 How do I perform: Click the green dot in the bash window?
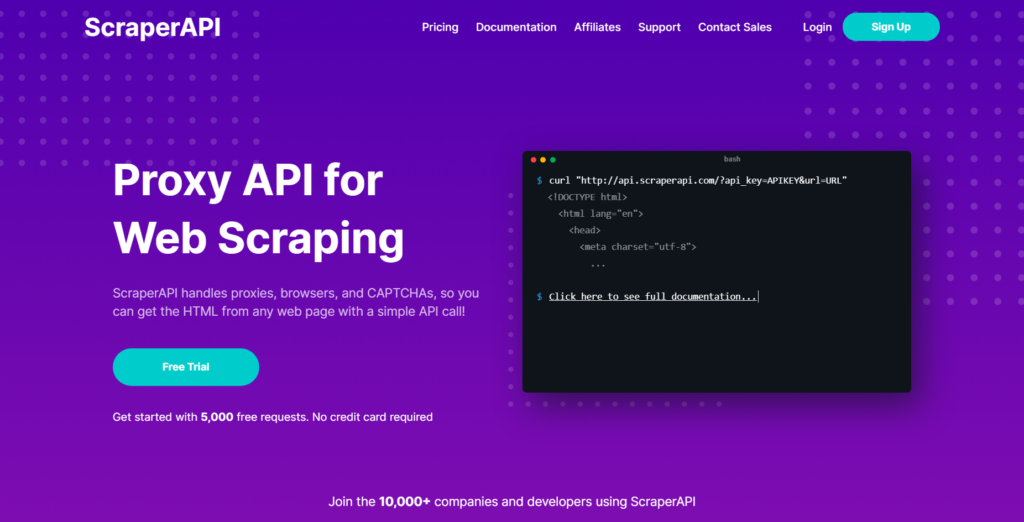[553, 160]
